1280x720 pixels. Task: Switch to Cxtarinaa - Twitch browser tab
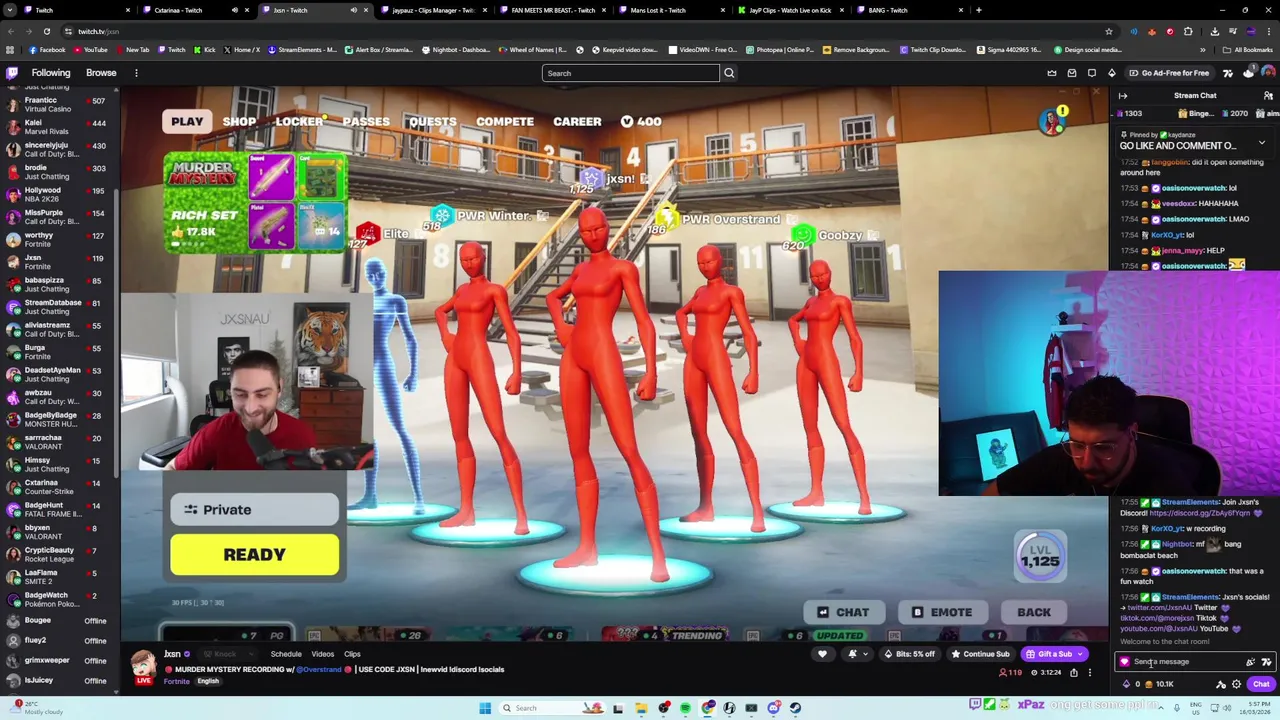tap(195, 10)
